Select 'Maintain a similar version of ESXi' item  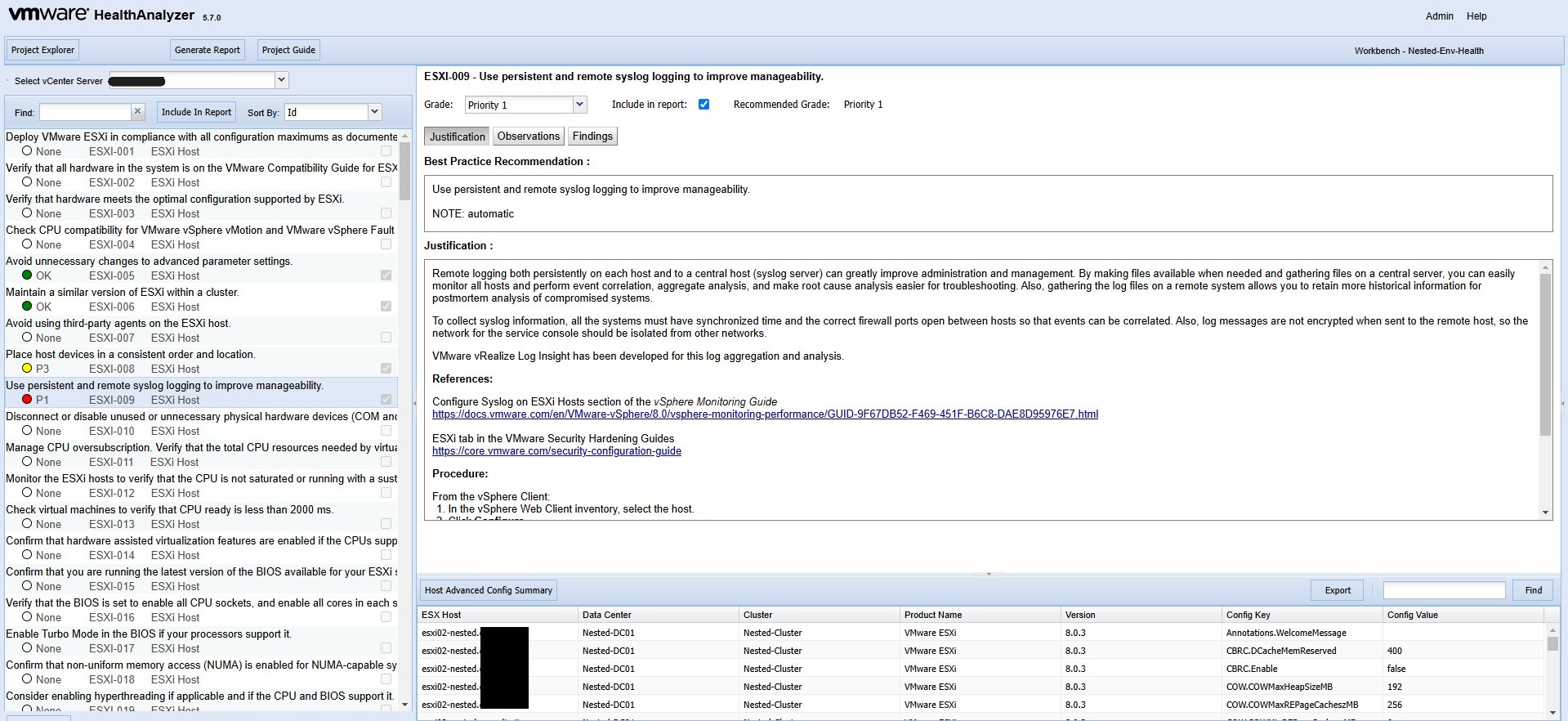click(x=201, y=299)
